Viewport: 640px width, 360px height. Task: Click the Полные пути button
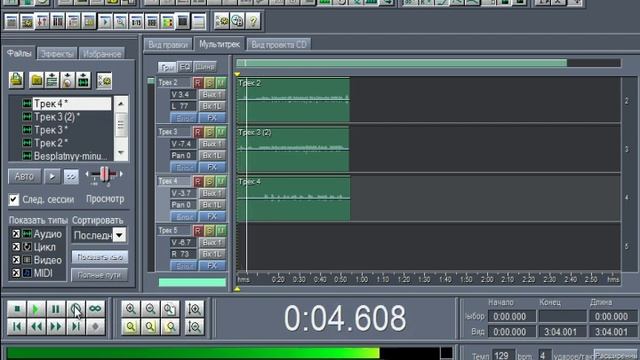(100, 275)
